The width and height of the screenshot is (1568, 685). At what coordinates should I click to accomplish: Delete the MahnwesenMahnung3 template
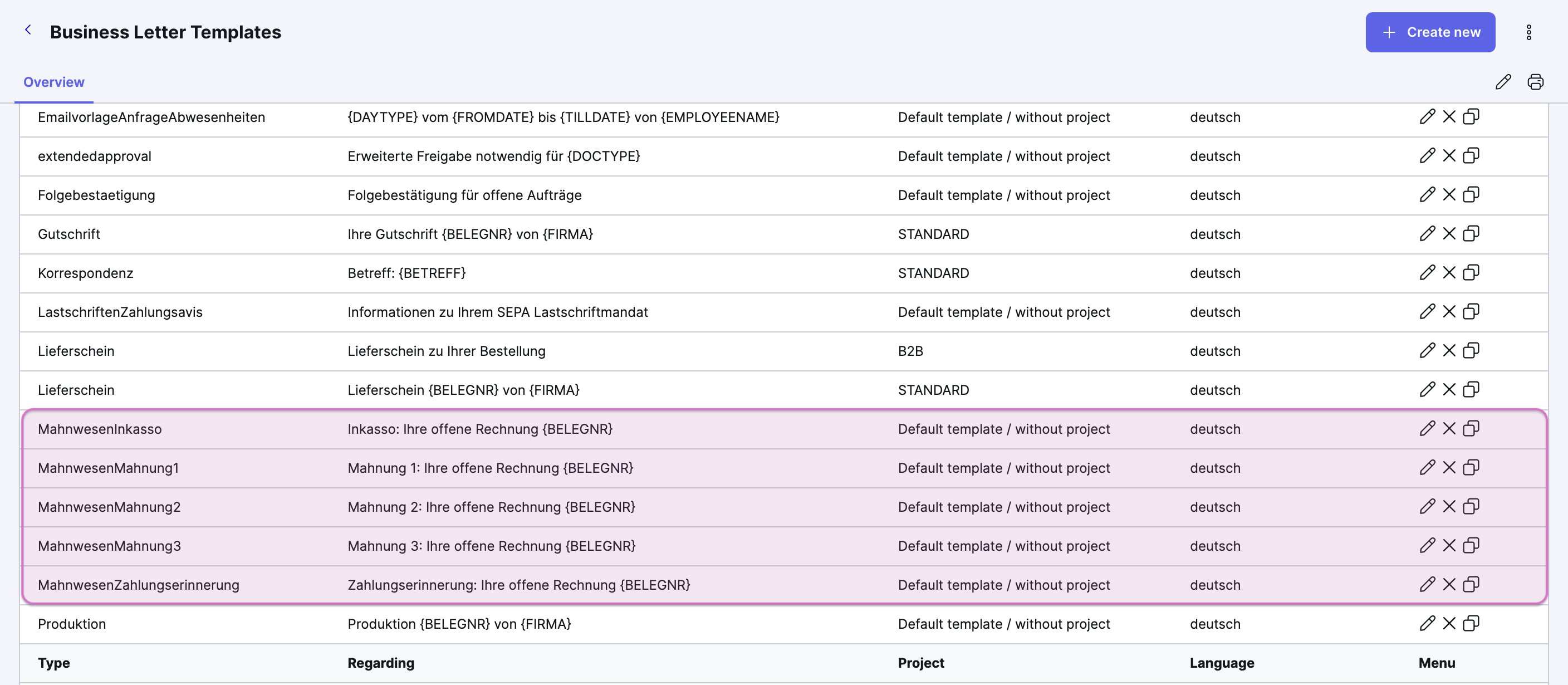point(1449,546)
